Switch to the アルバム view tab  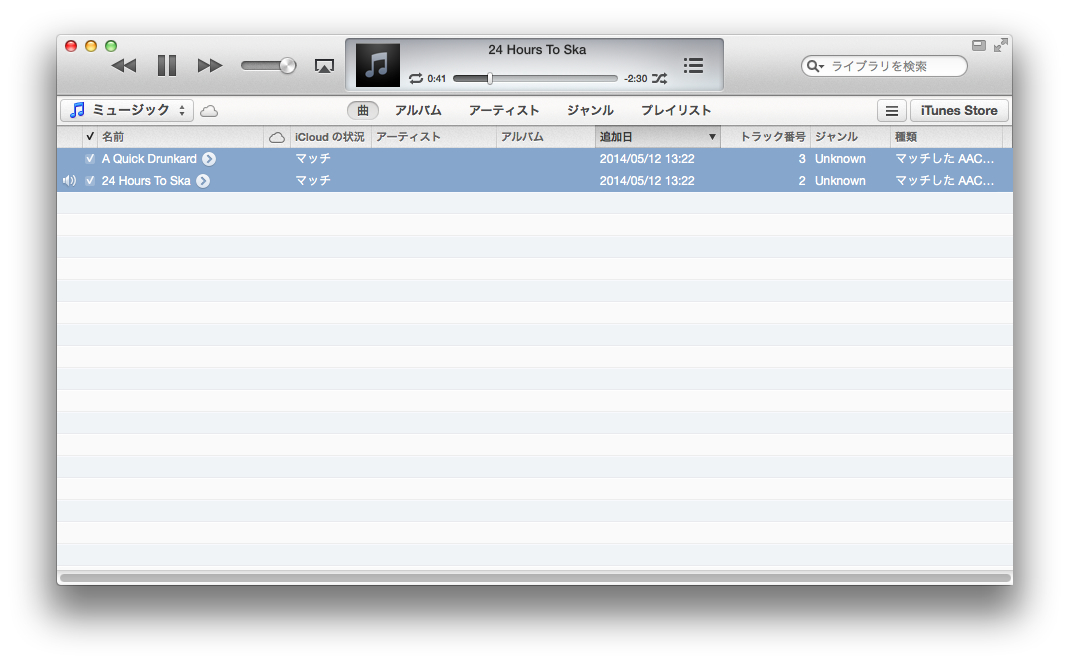pos(418,110)
